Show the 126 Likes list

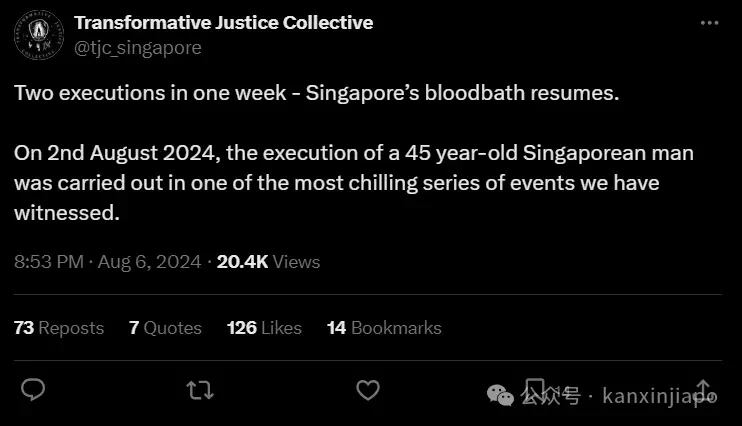(x=264, y=328)
